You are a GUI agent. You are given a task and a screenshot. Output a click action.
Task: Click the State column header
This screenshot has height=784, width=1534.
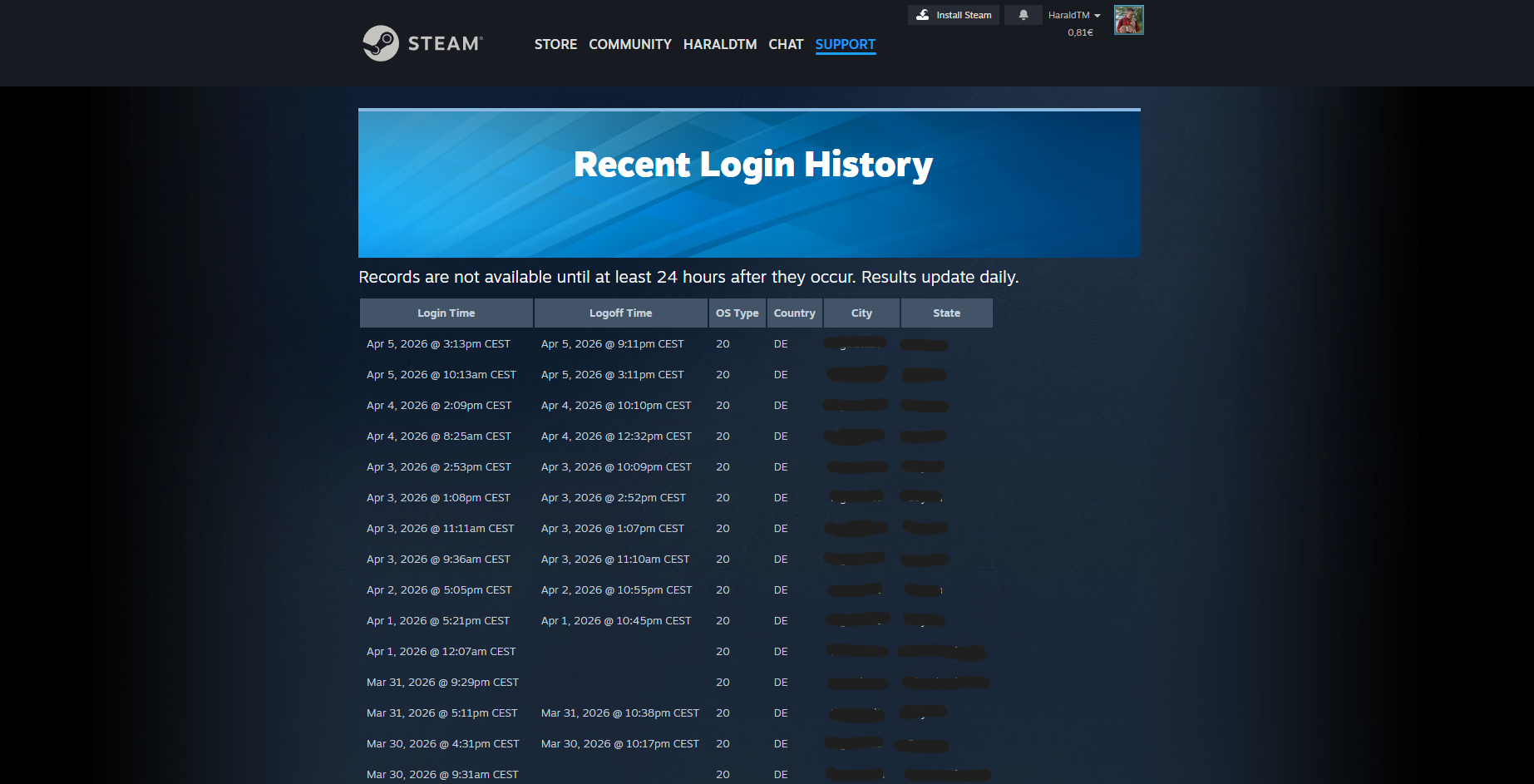[x=946, y=313]
